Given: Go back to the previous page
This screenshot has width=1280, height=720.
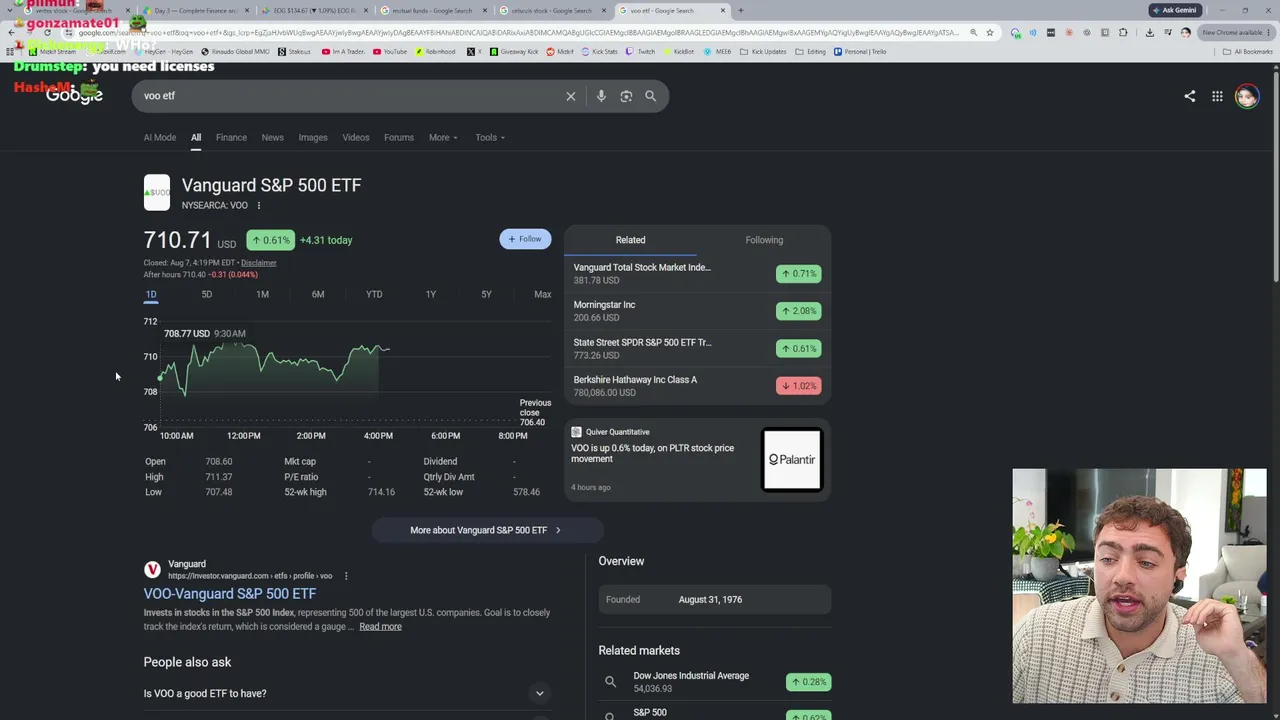Looking at the screenshot, I should coord(11,33).
